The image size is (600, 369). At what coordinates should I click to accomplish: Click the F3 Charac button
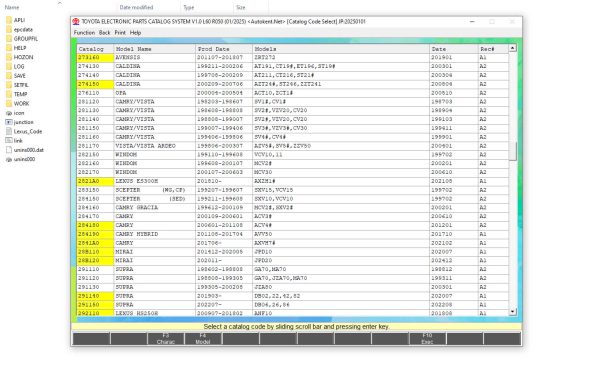click(166, 339)
